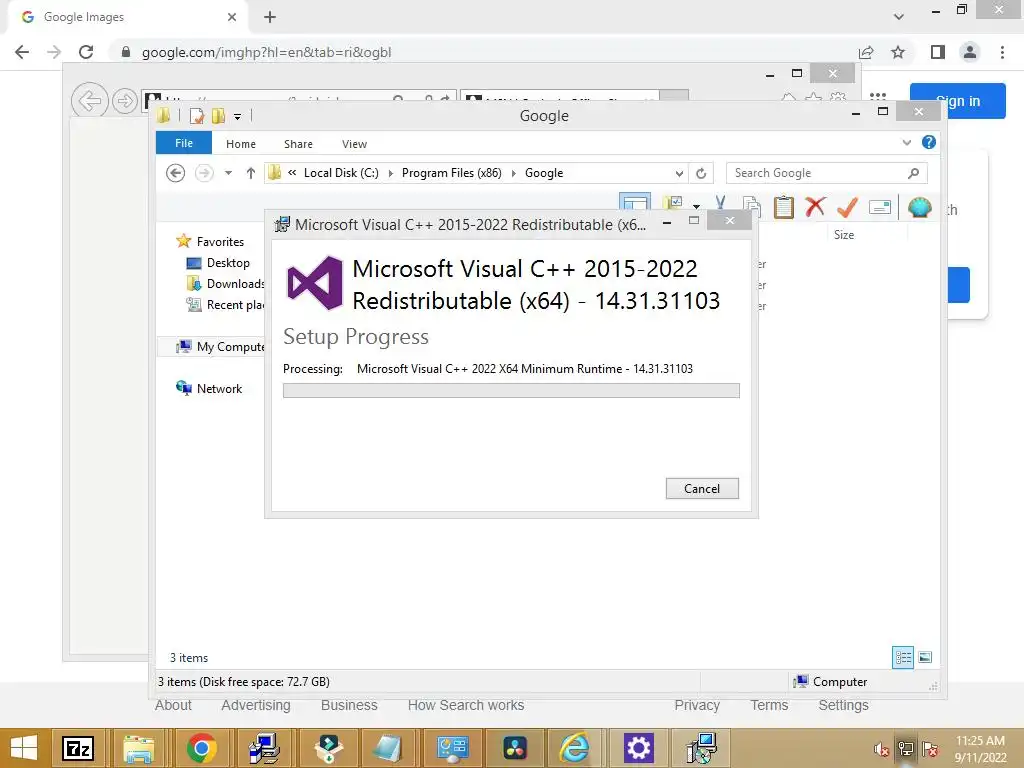Refresh the Explorer folder view

coord(701,173)
